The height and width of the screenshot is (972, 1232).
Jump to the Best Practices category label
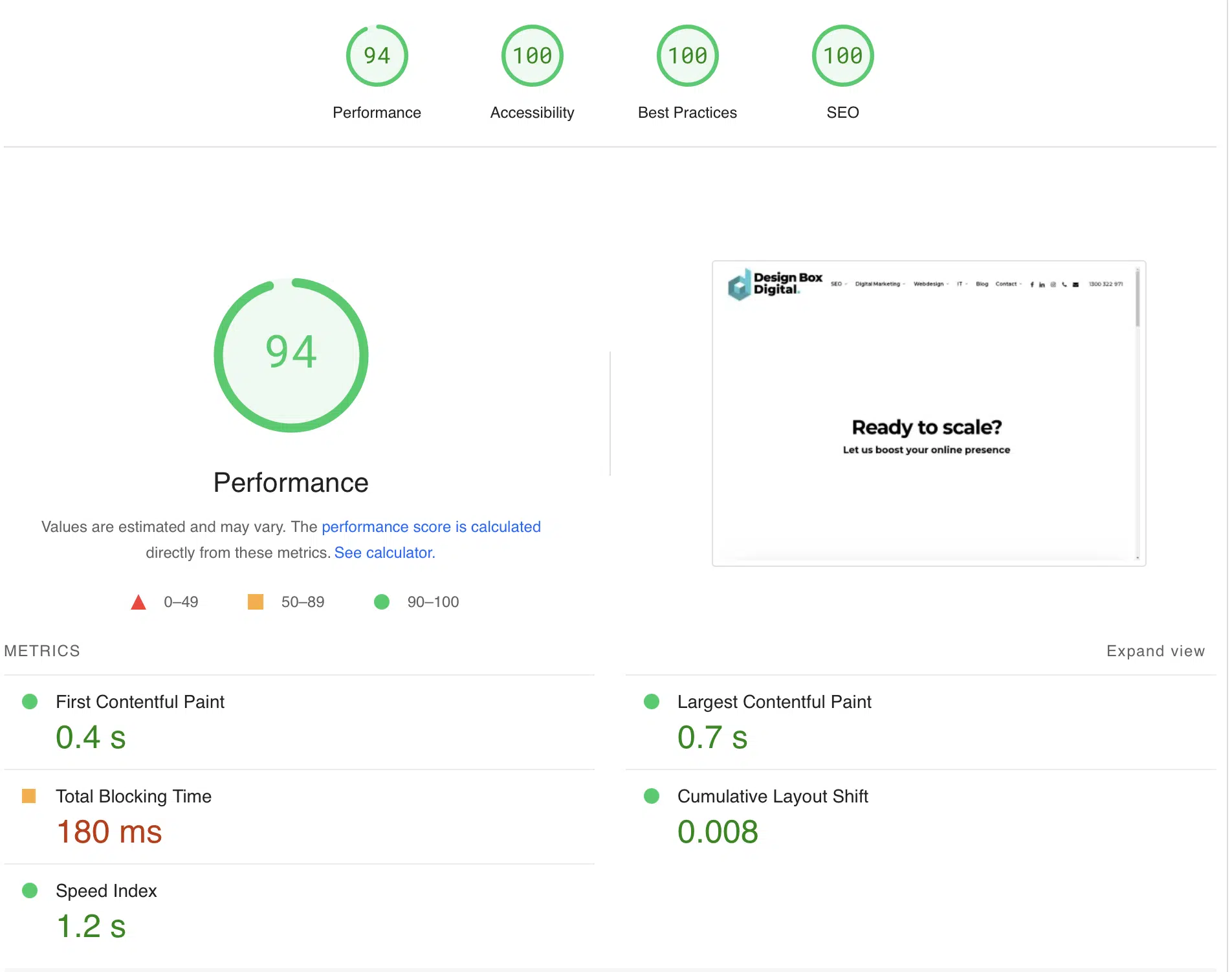[x=687, y=113]
